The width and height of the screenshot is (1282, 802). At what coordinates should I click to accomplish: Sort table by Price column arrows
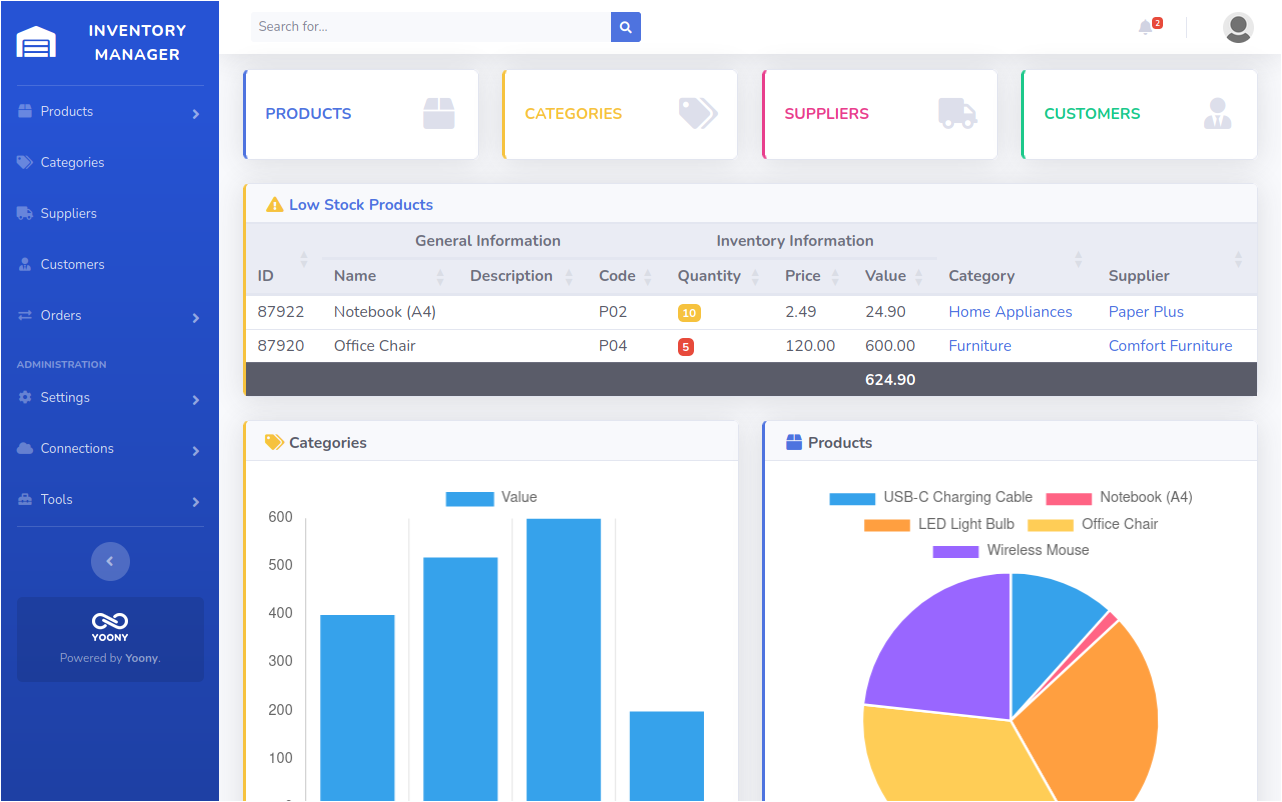[835, 276]
